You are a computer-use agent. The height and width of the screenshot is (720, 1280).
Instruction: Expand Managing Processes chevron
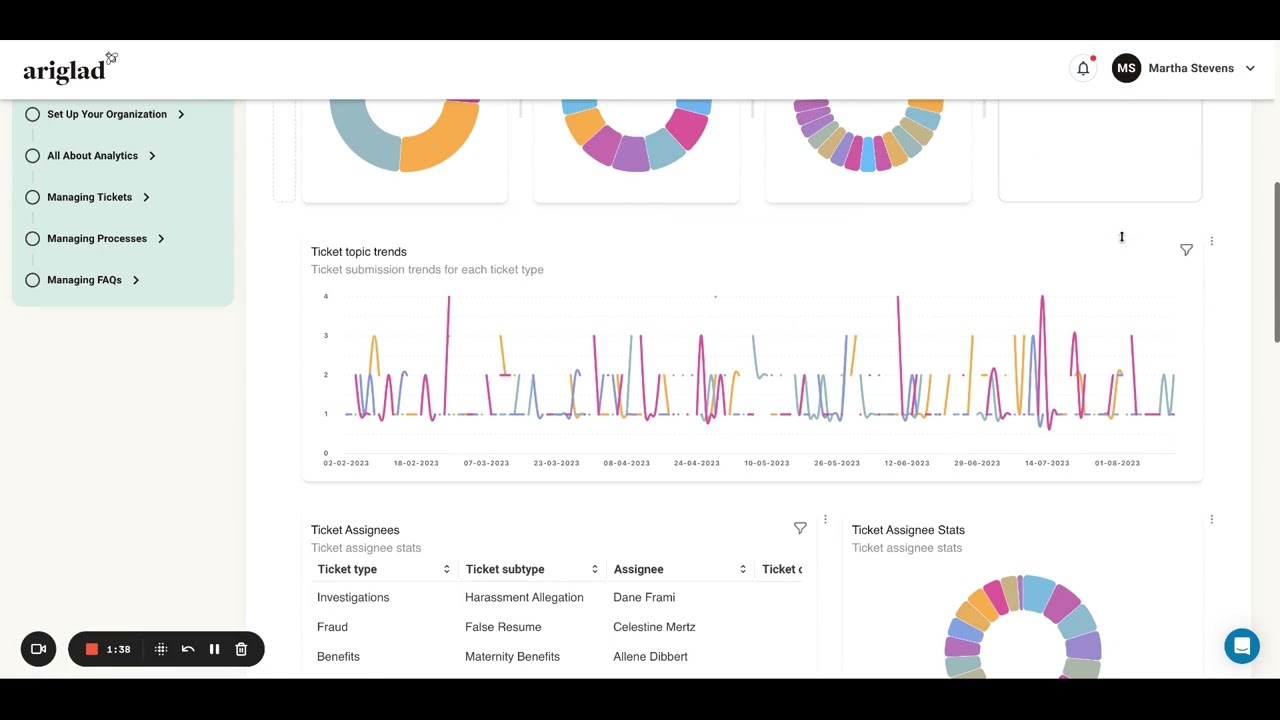click(161, 239)
